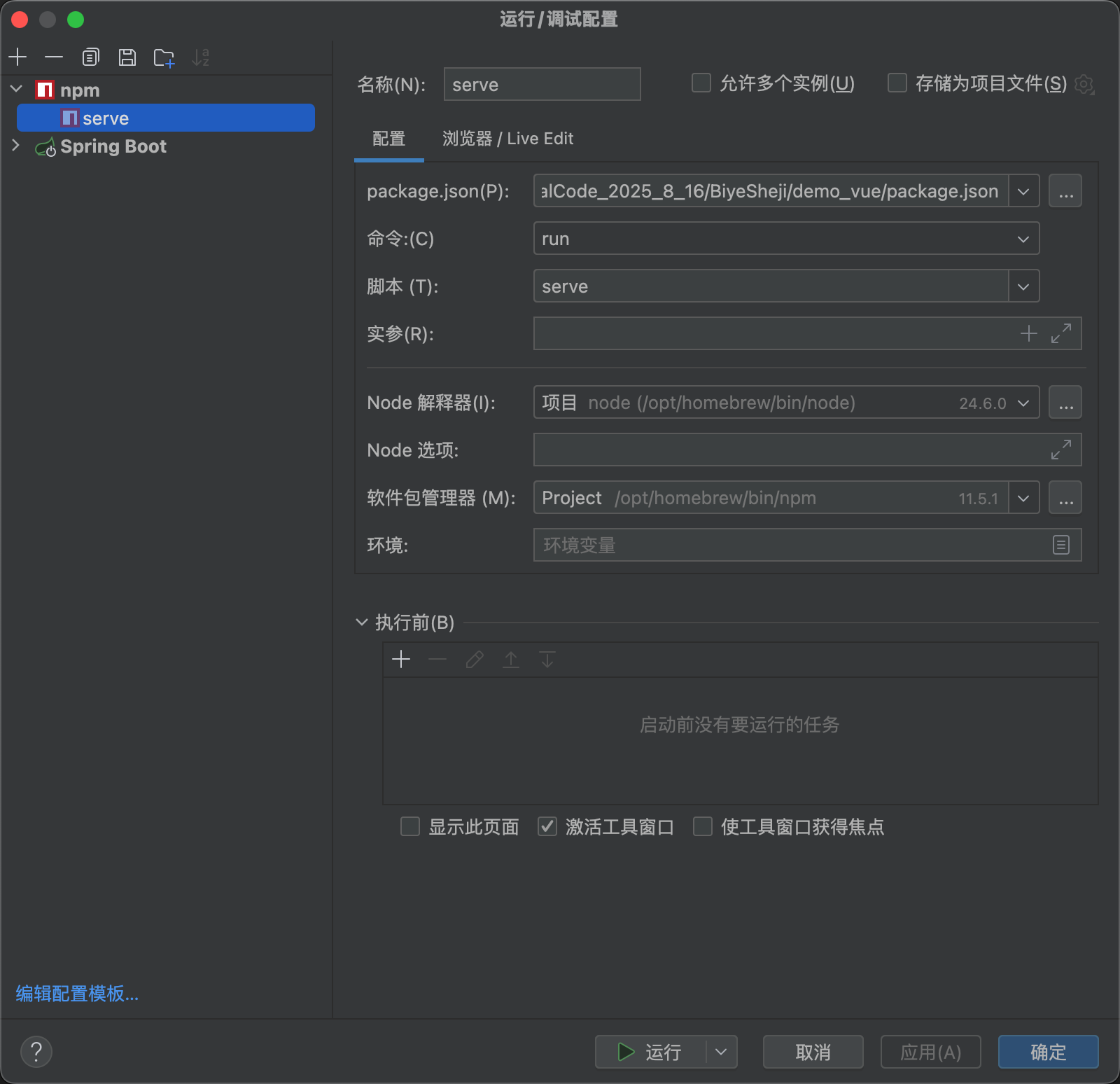Click inside the 名称 input field
Viewport: 1120px width, 1084px height.
click(542, 84)
